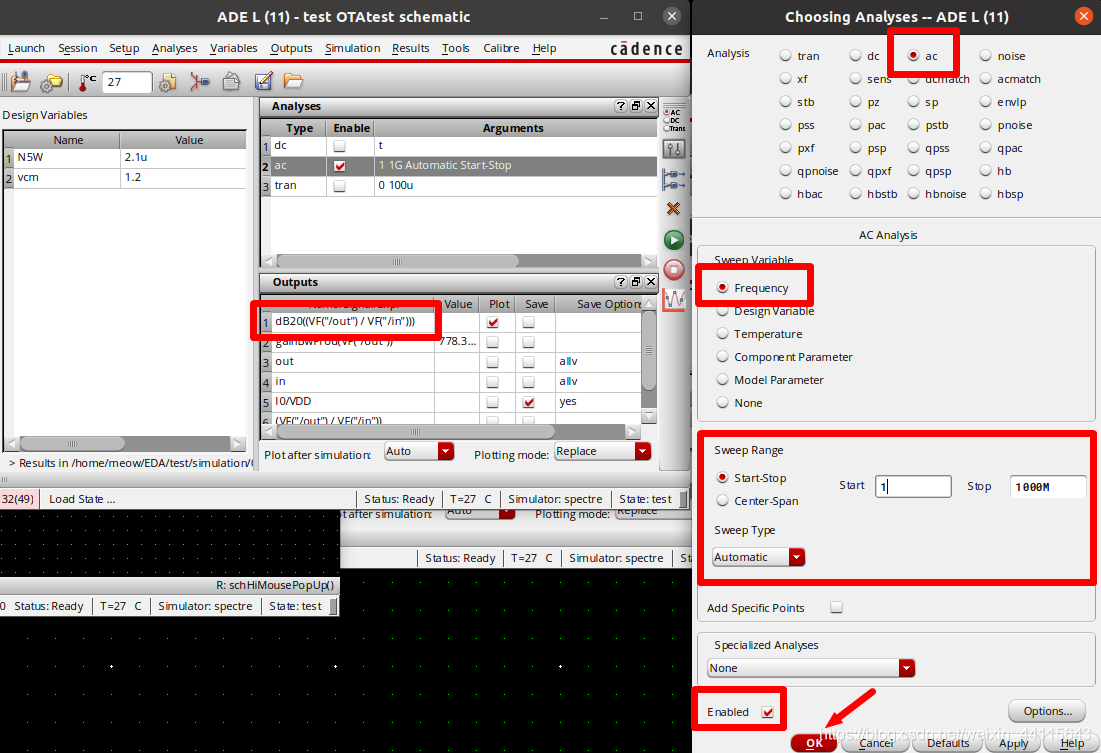Click Outputs table scroll-up arrow

click(650, 303)
